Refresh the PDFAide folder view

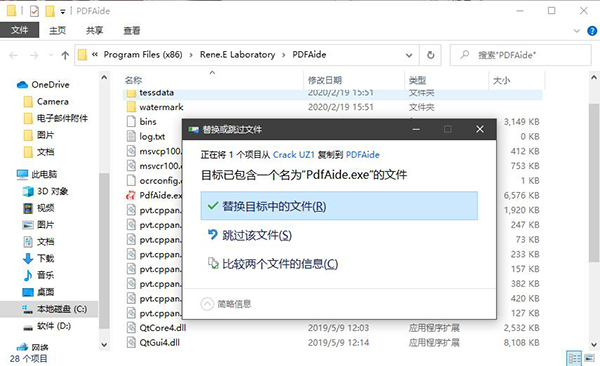[430, 55]
